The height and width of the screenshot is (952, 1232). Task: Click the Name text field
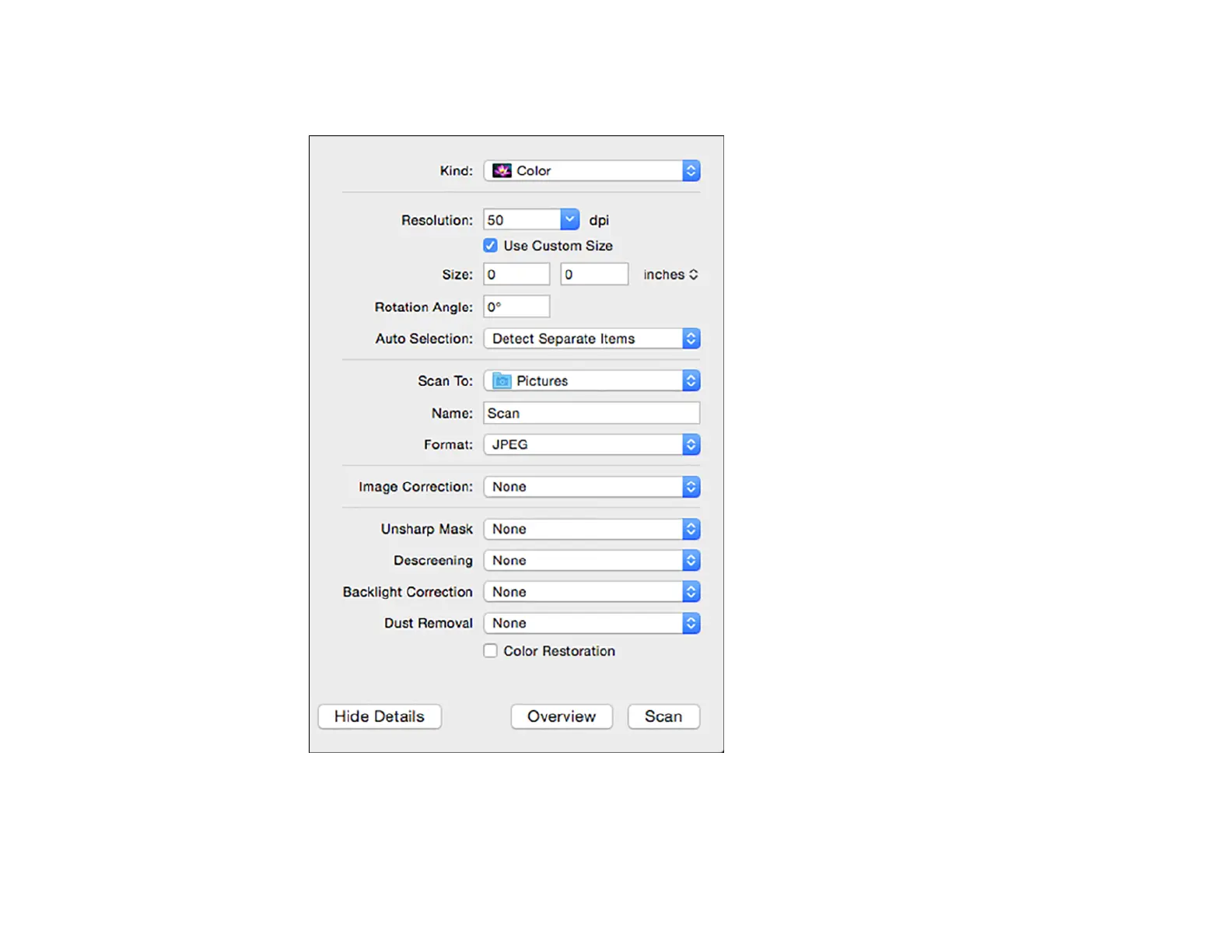[x=592, y=413]
